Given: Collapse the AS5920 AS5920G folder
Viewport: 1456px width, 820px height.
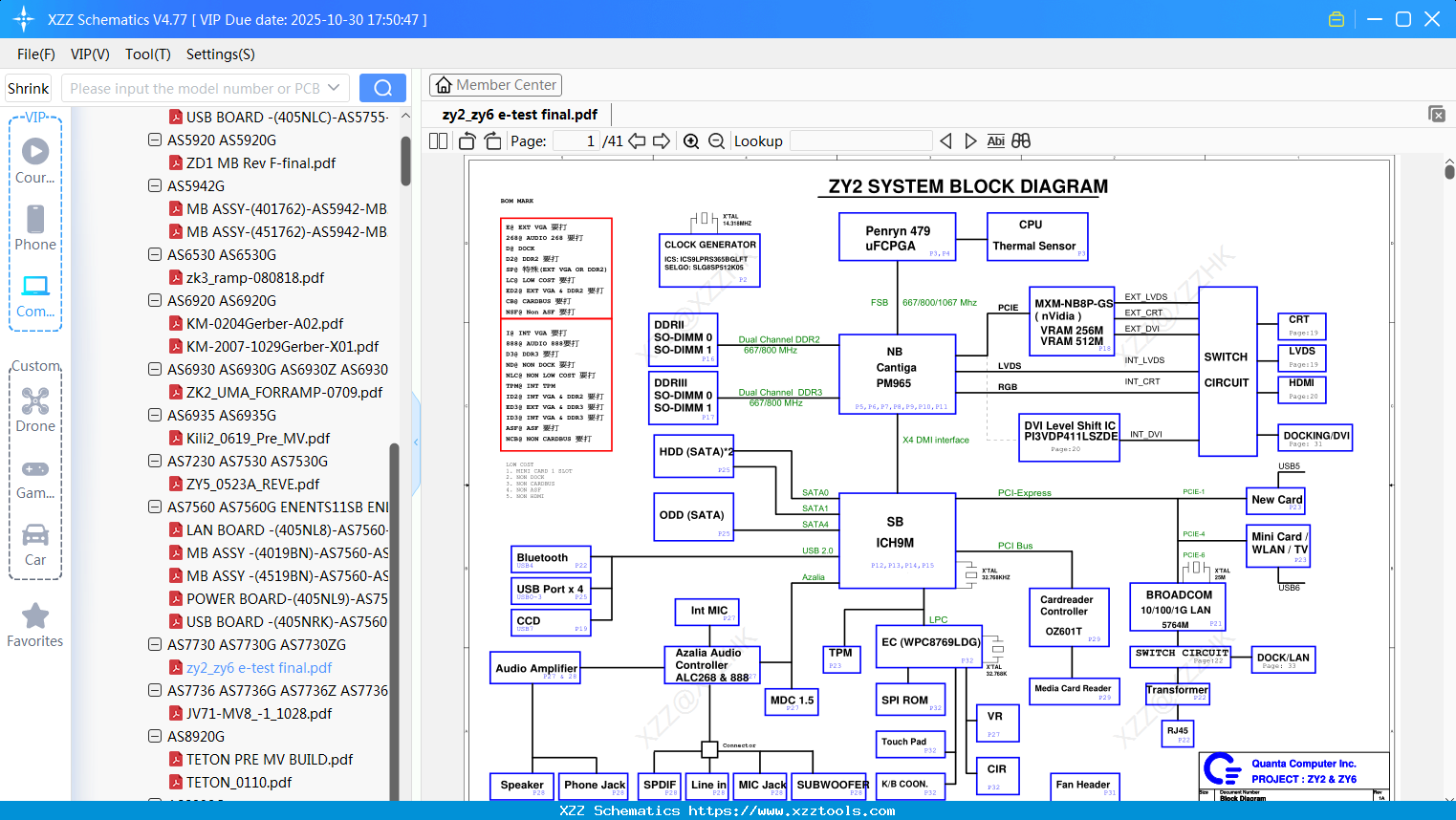Looking at the screenshot, I should (x=155, y=140).
